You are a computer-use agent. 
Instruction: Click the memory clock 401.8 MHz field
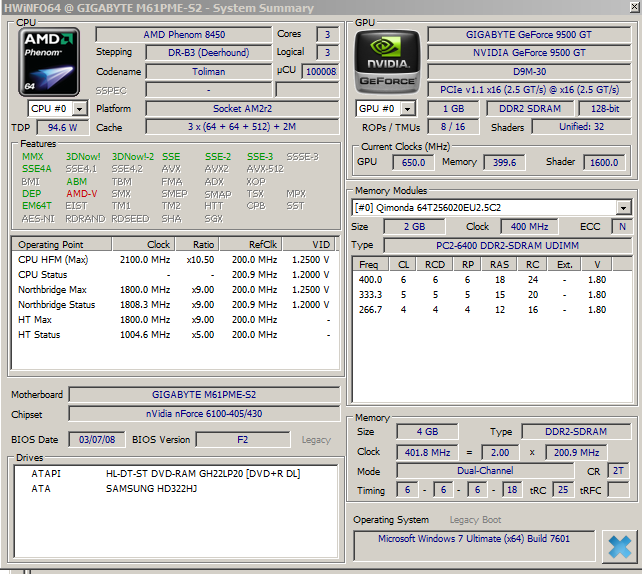pyautogui.click(x=427, y=452)
